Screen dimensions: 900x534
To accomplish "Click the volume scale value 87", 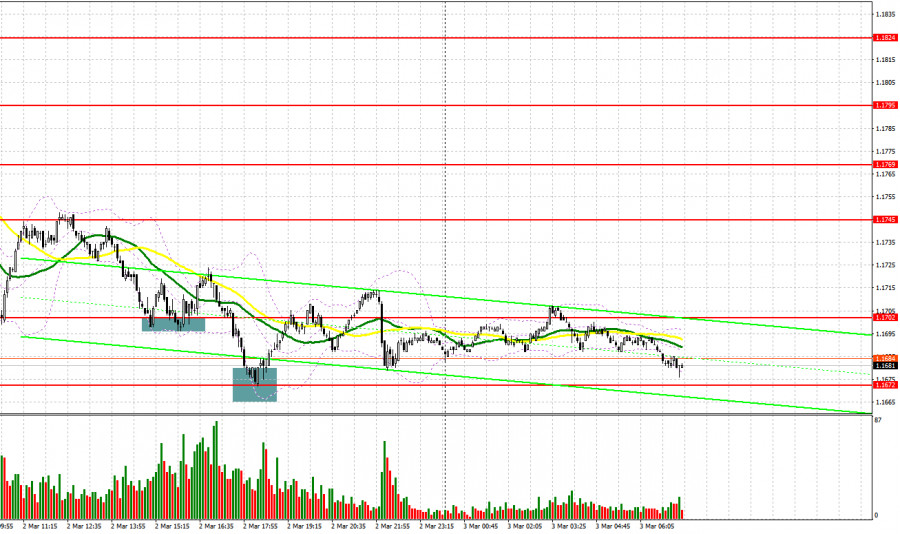I will 876,420.
